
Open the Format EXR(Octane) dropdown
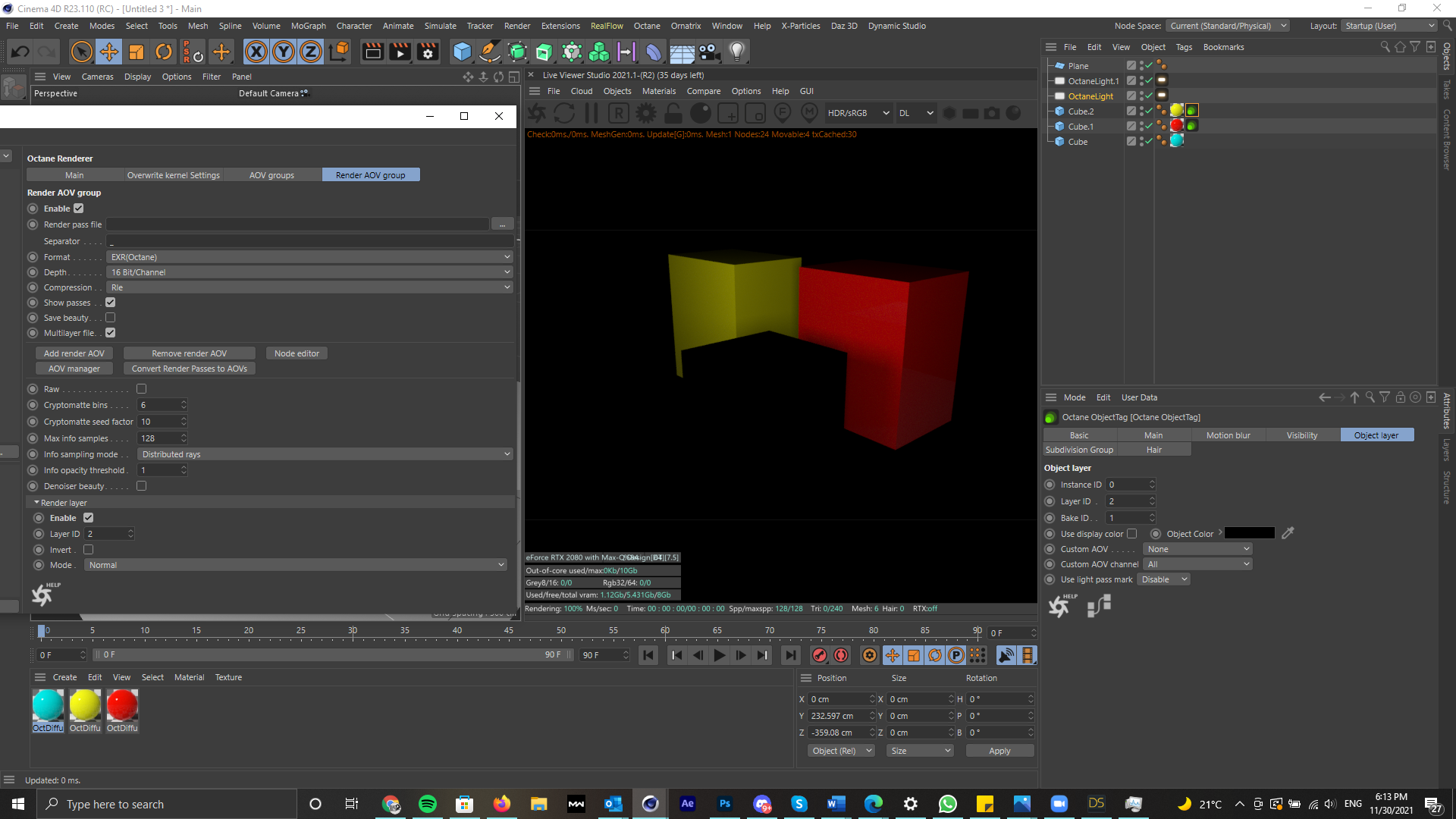(310, 257)
